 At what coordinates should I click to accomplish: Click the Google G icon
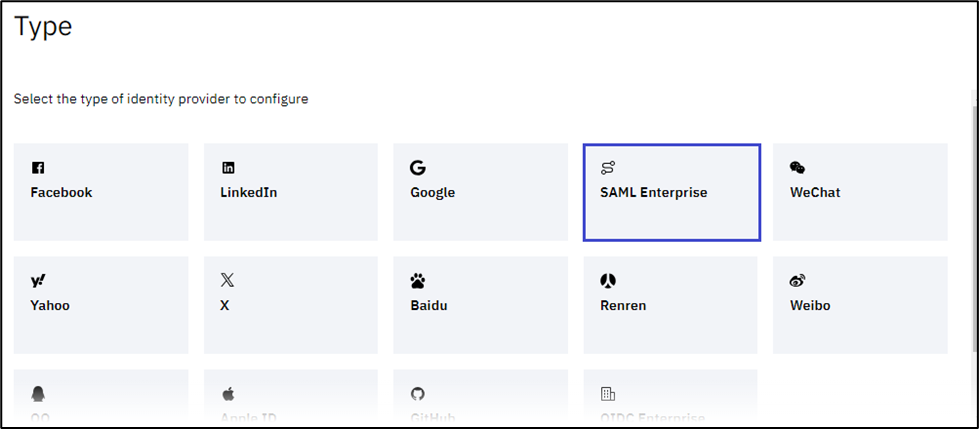417,168
